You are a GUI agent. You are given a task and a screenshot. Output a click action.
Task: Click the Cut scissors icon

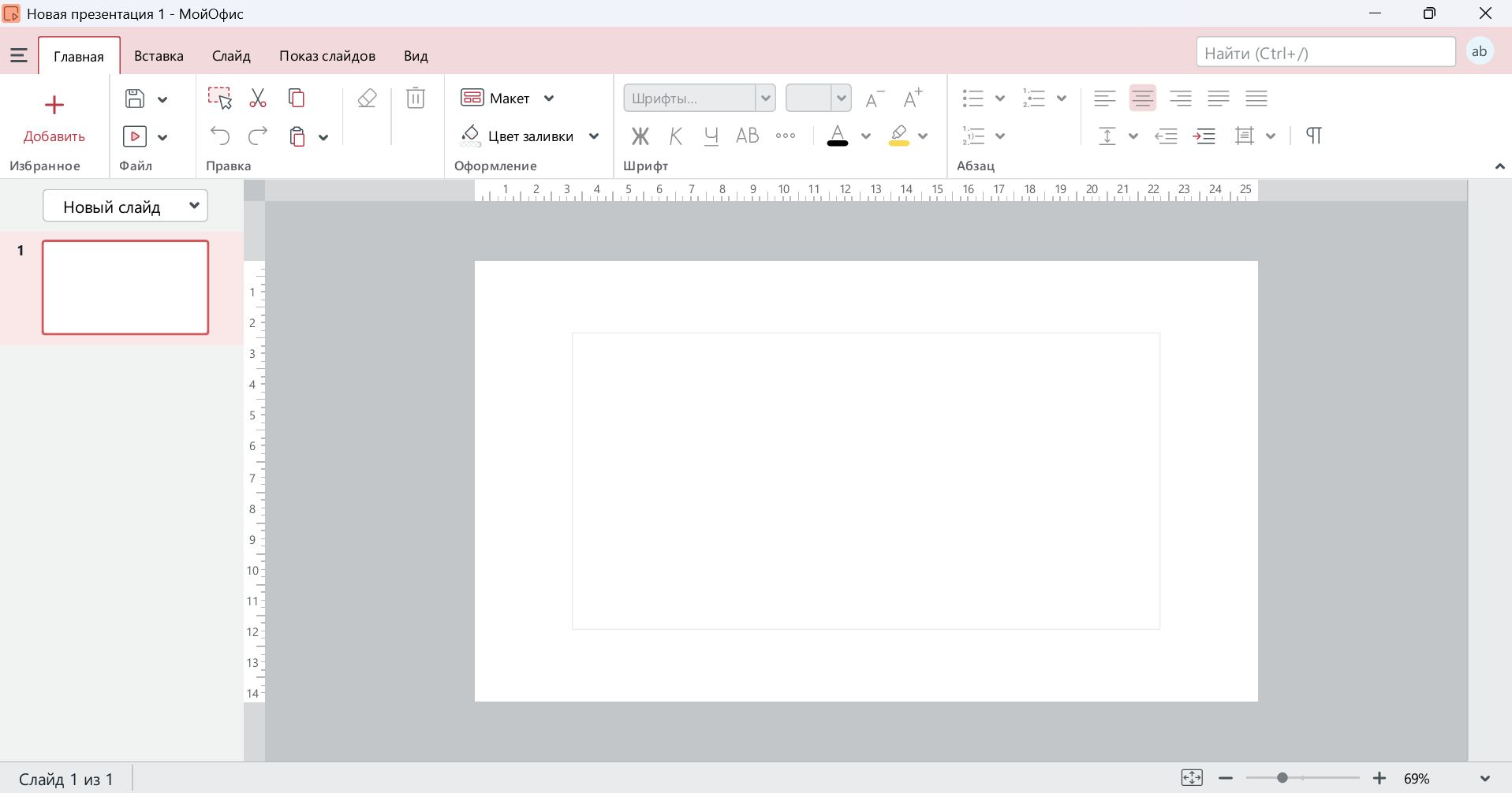[x=258, y=98]
